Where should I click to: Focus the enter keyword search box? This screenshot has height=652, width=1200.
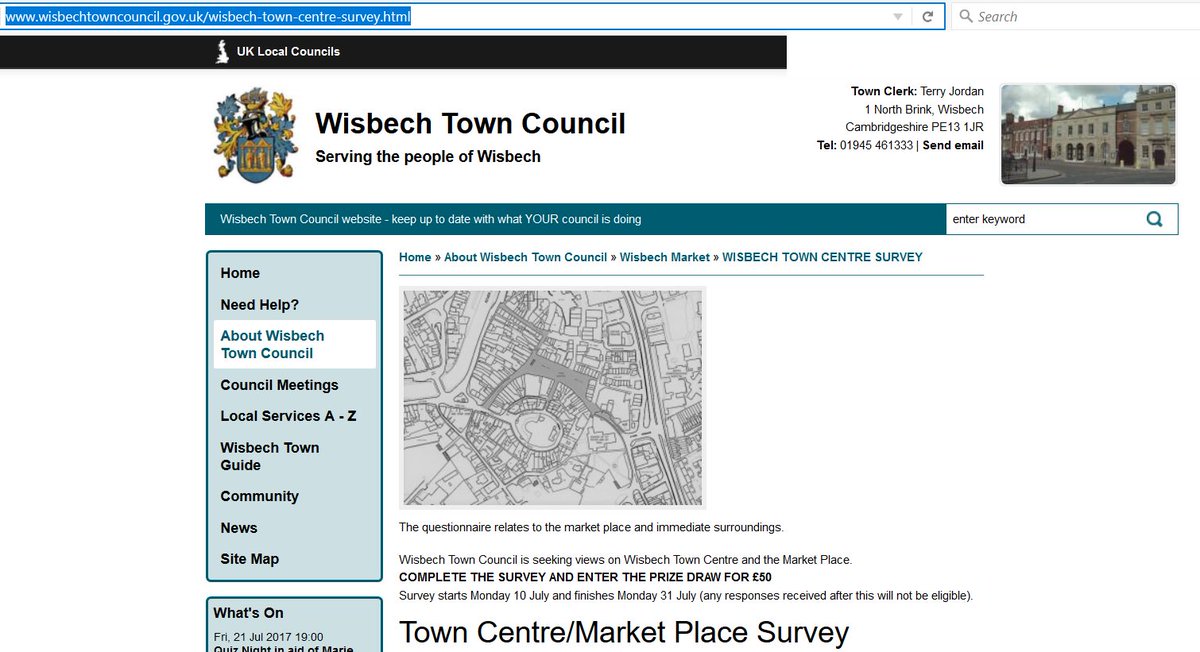1040,219
